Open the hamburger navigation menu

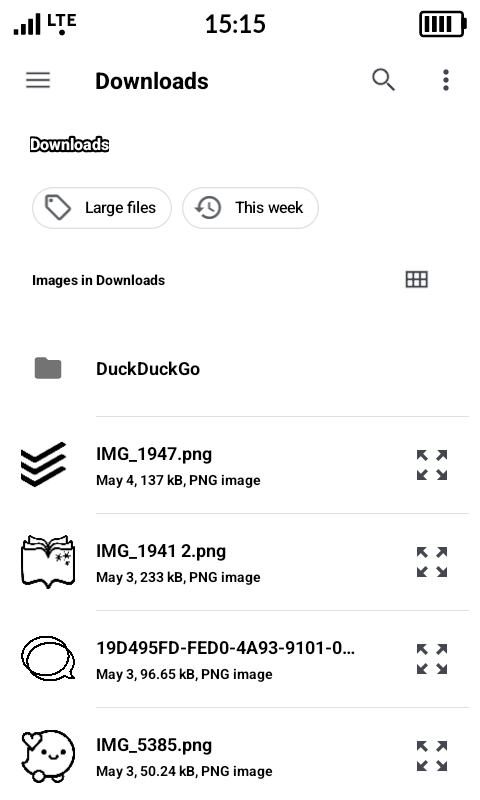pyautogui.click(x=38, y=80)
